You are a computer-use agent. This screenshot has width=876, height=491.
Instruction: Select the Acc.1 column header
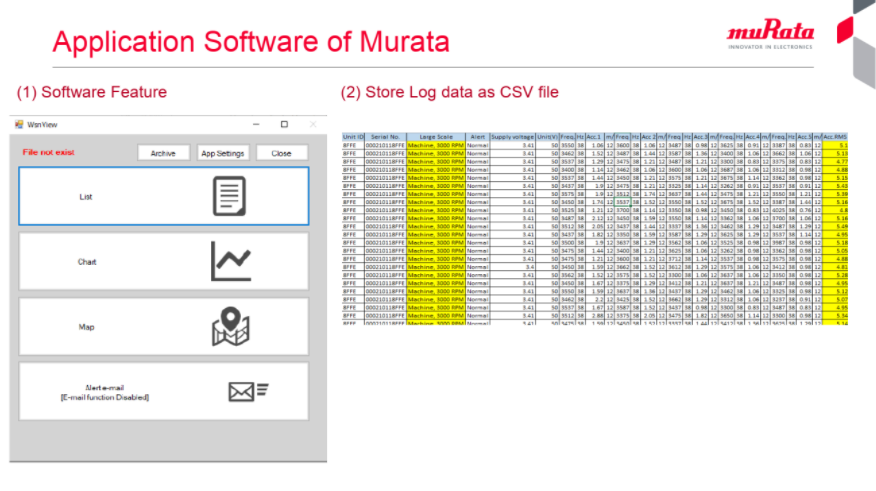point(594,137)
